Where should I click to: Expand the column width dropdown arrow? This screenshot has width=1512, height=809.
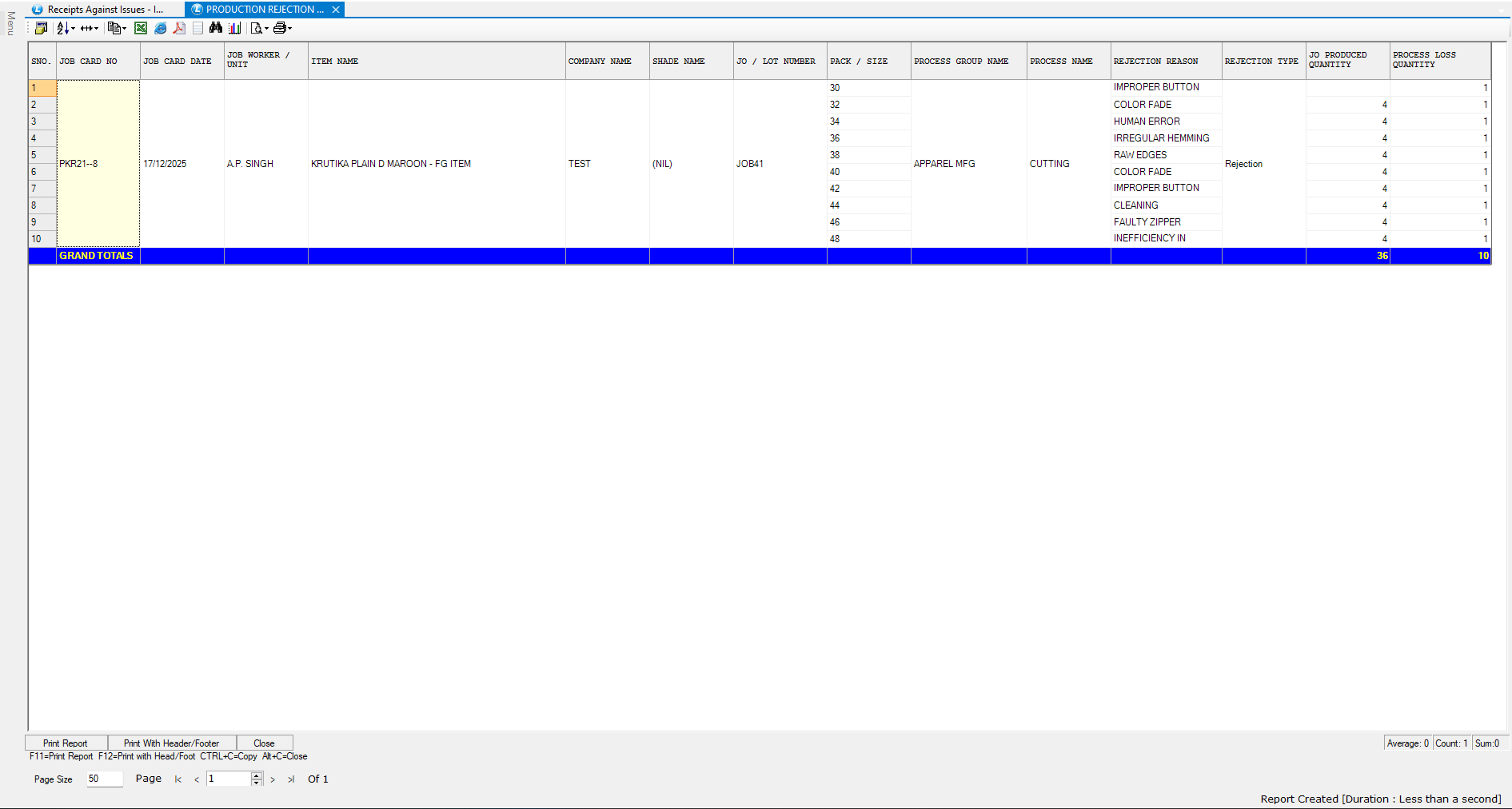96,29
